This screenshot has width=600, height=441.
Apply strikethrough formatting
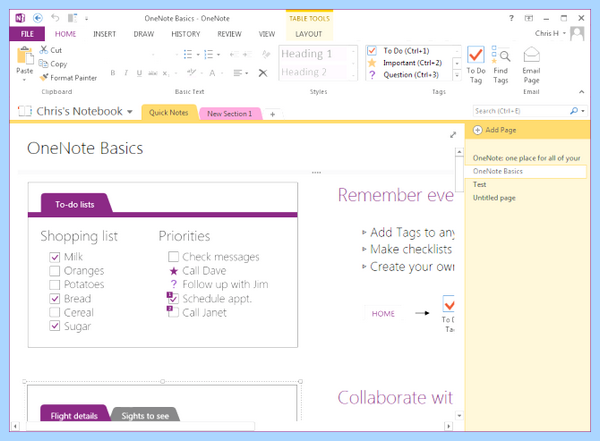153,73
